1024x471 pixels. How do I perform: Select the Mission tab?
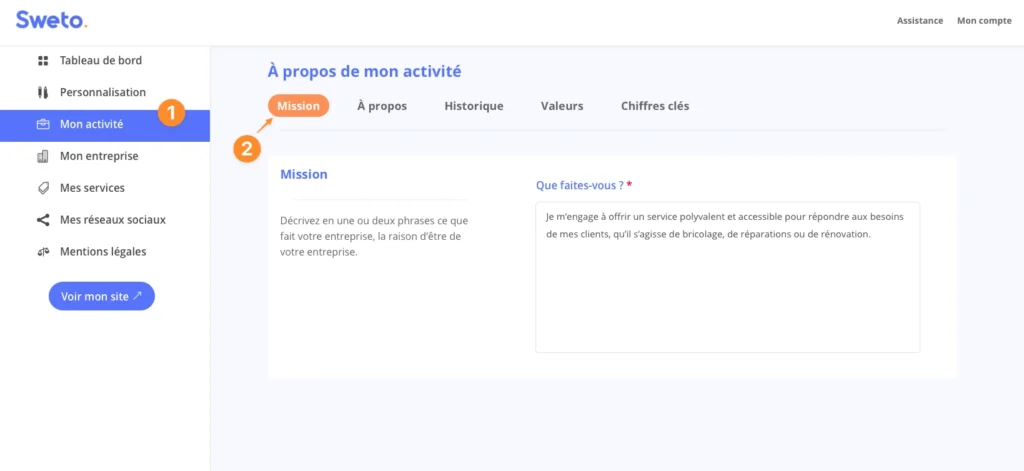pyautogui.click(x=298, y=106)
